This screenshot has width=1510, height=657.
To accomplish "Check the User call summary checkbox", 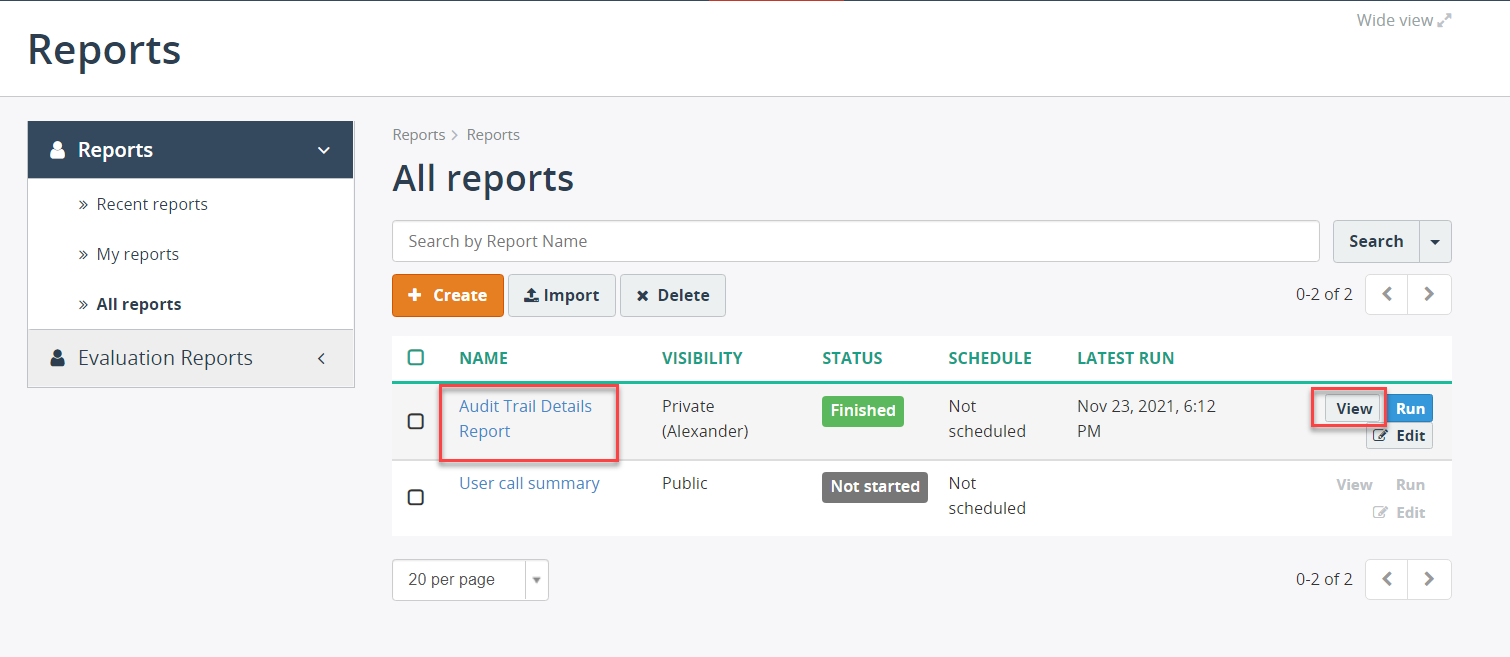I will click(x=416, y=497).
